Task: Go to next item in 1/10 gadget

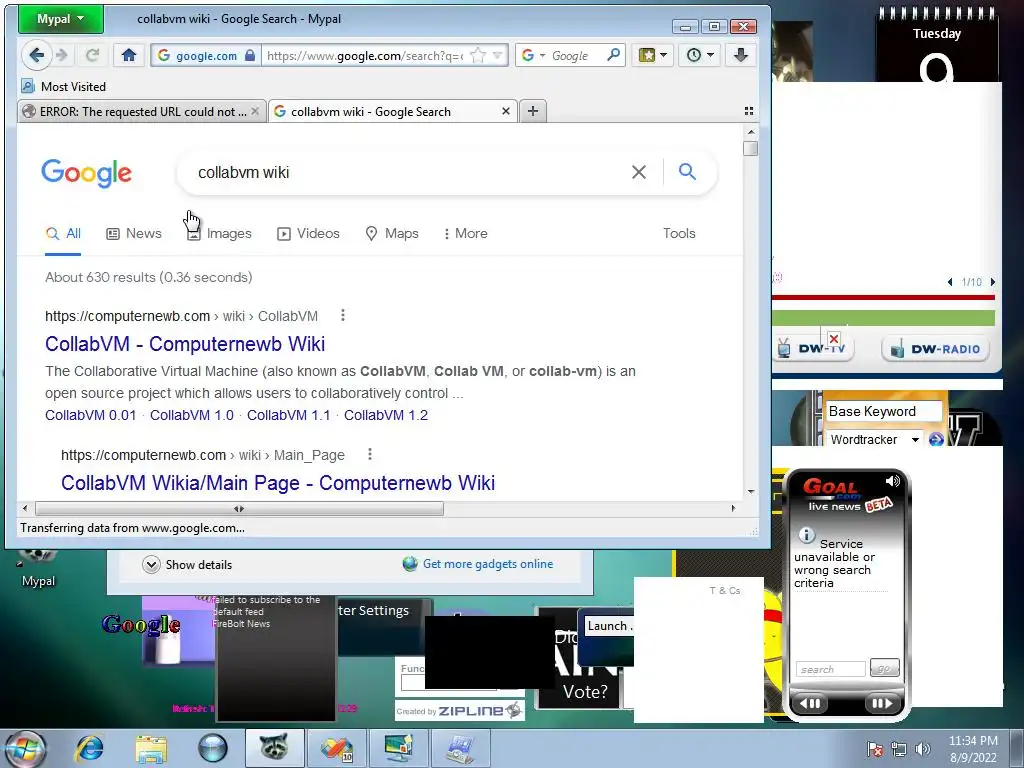Action: (993, 282)
